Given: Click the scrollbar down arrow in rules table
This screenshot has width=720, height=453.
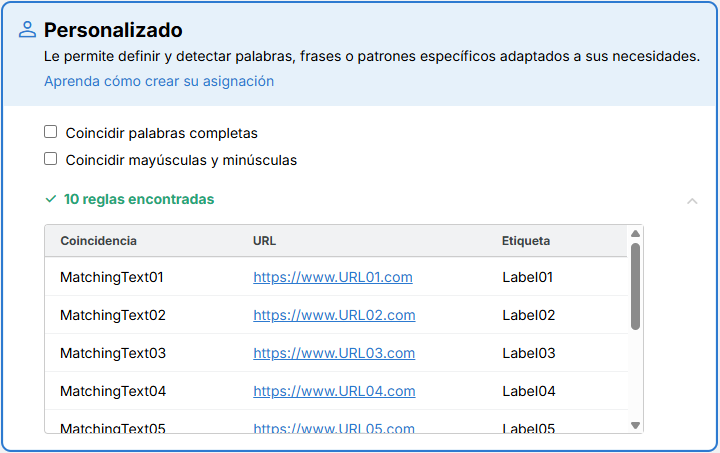Looking at the screenshot, I should click(x=636, y=425).
